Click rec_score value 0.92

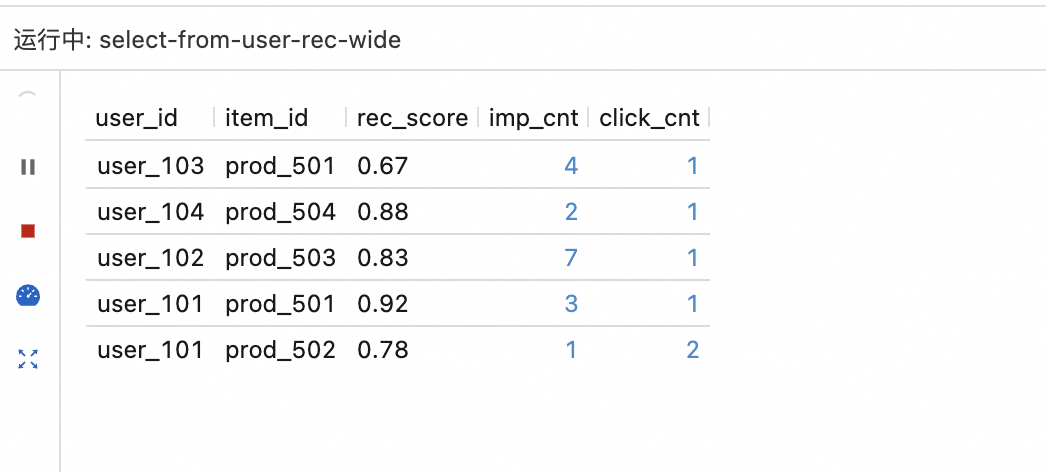pos(382,304)
